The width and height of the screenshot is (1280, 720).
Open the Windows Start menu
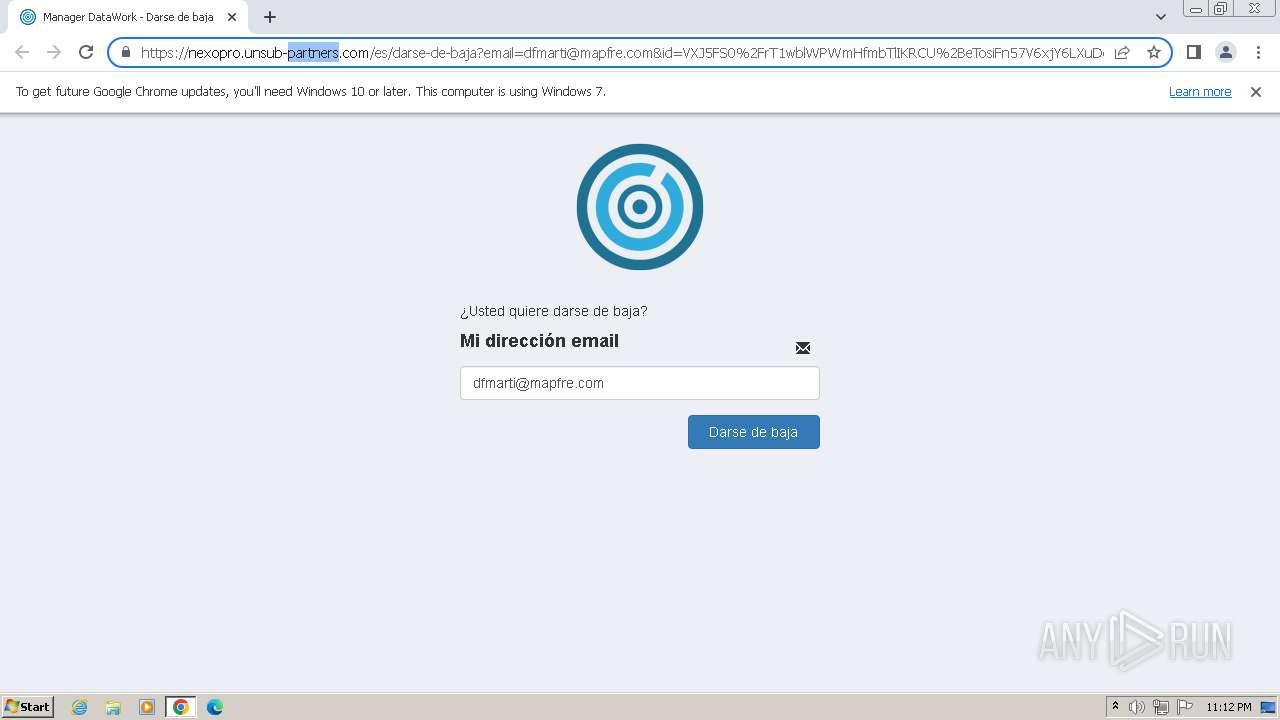[x=27, y=706]
